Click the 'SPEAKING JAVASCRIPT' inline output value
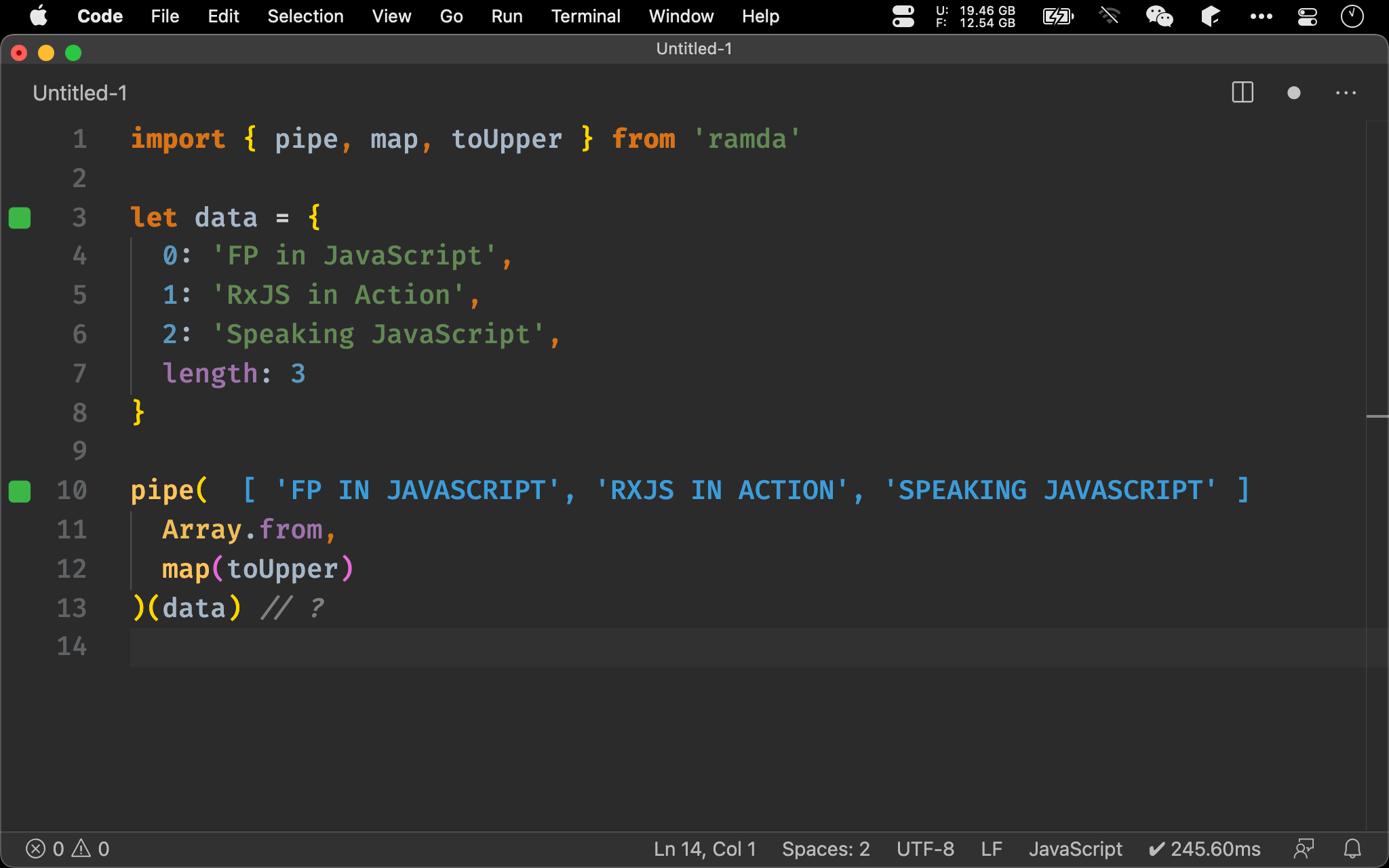 pos(1050,490)
